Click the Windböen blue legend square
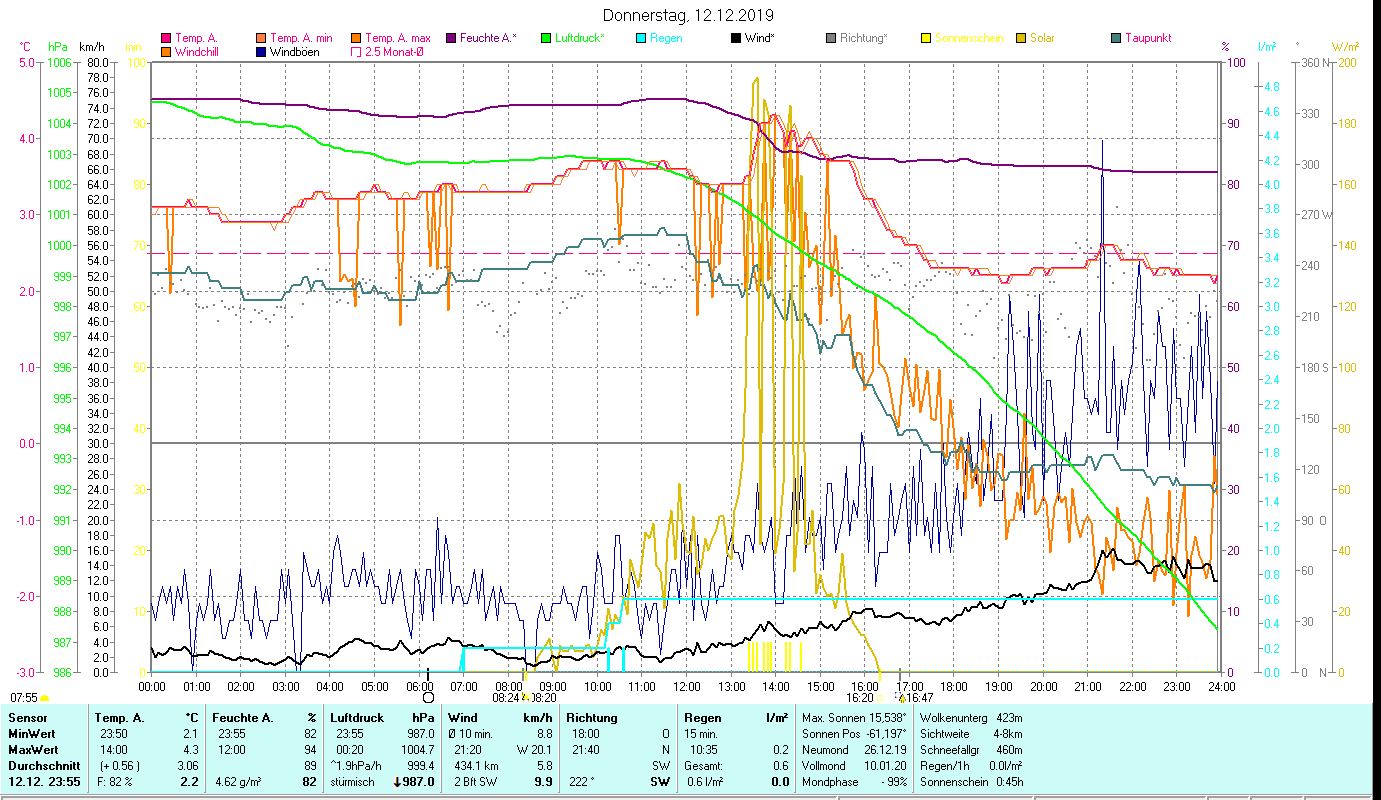1381x800 pixels. [x=261, y=52]
